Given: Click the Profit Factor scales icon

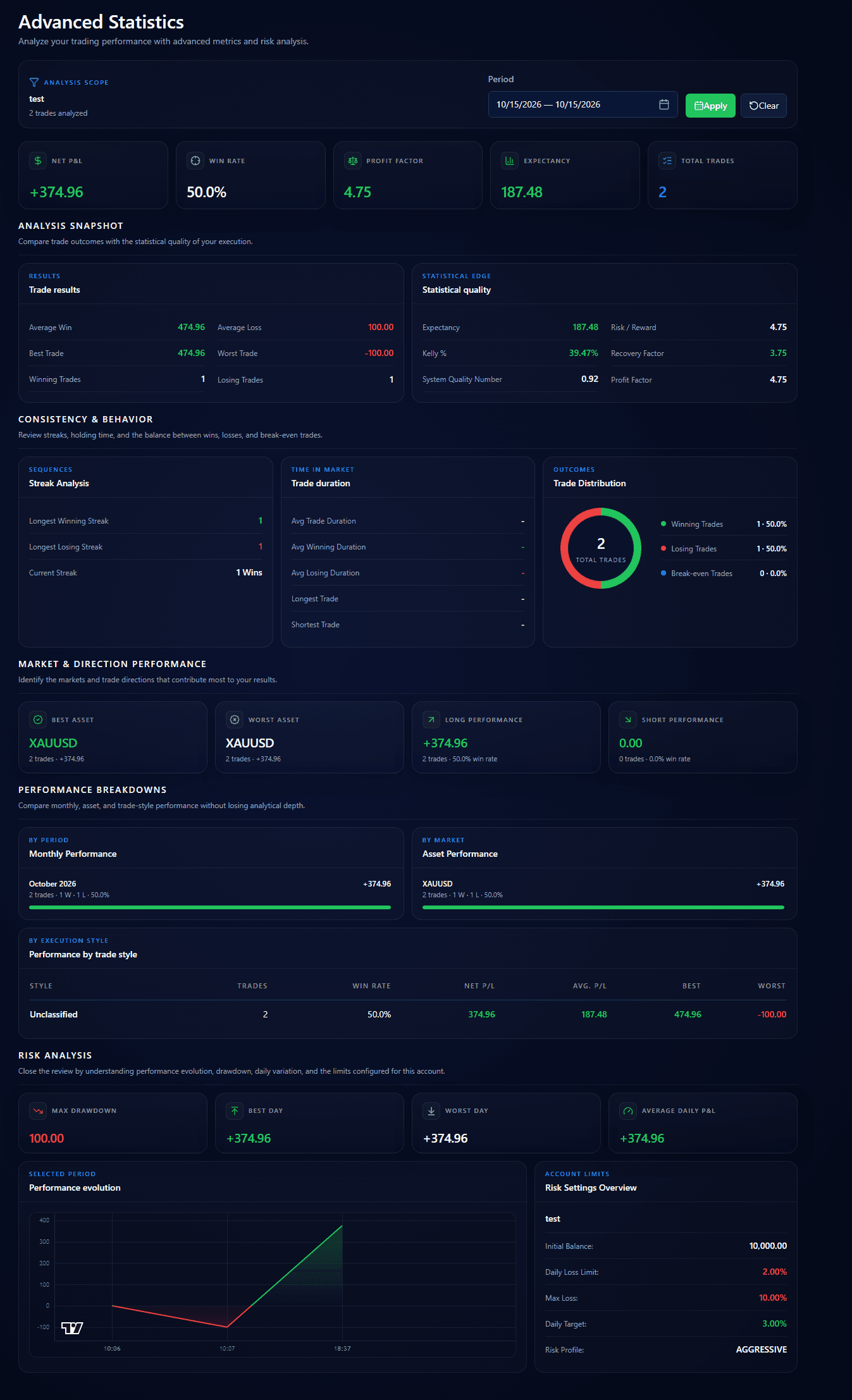Looking at the screenshot, I should tap(353, 161).
